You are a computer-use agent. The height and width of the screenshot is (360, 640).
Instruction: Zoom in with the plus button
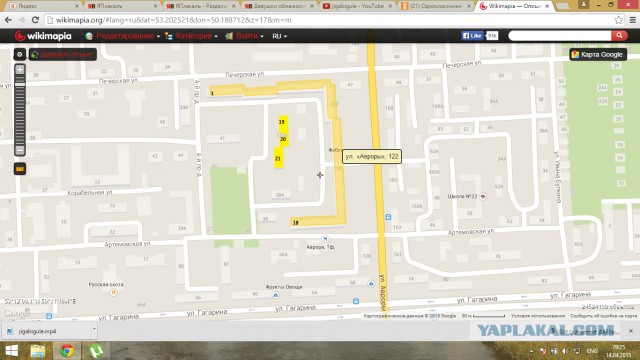20,70
